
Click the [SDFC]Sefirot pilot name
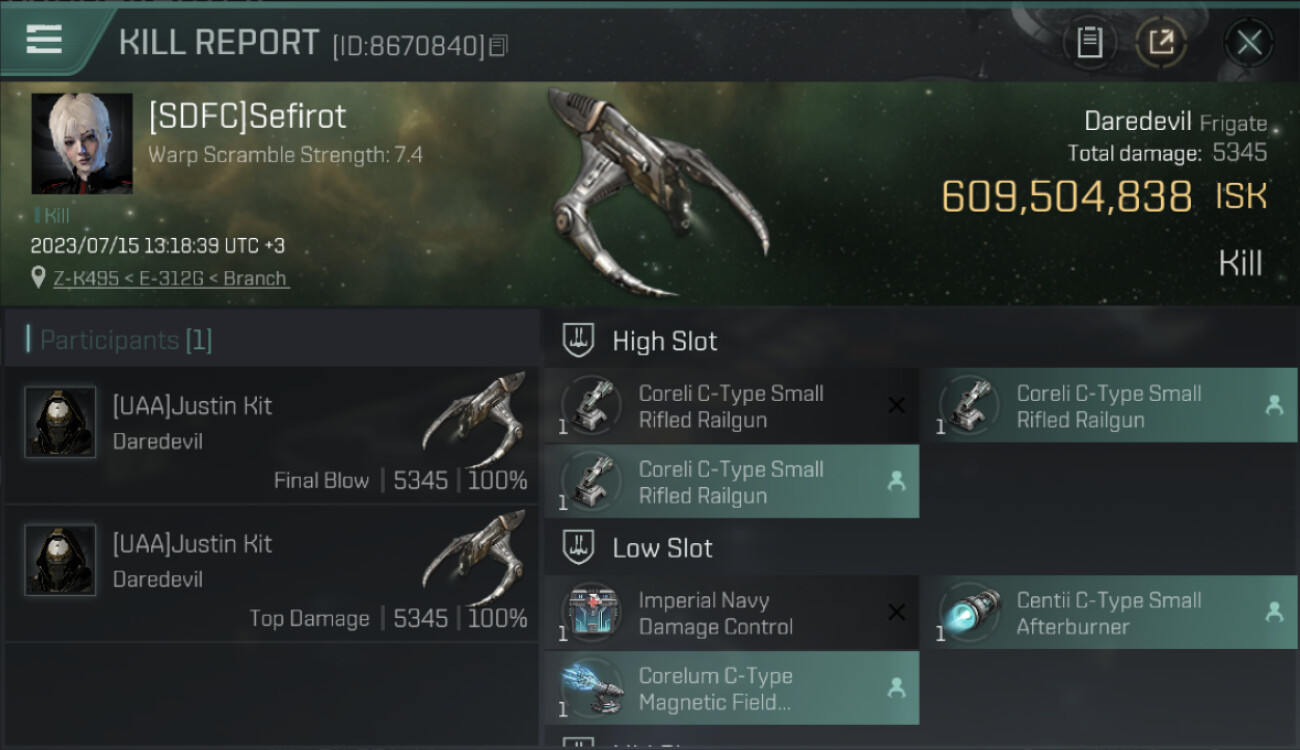[x=247, y=117]
